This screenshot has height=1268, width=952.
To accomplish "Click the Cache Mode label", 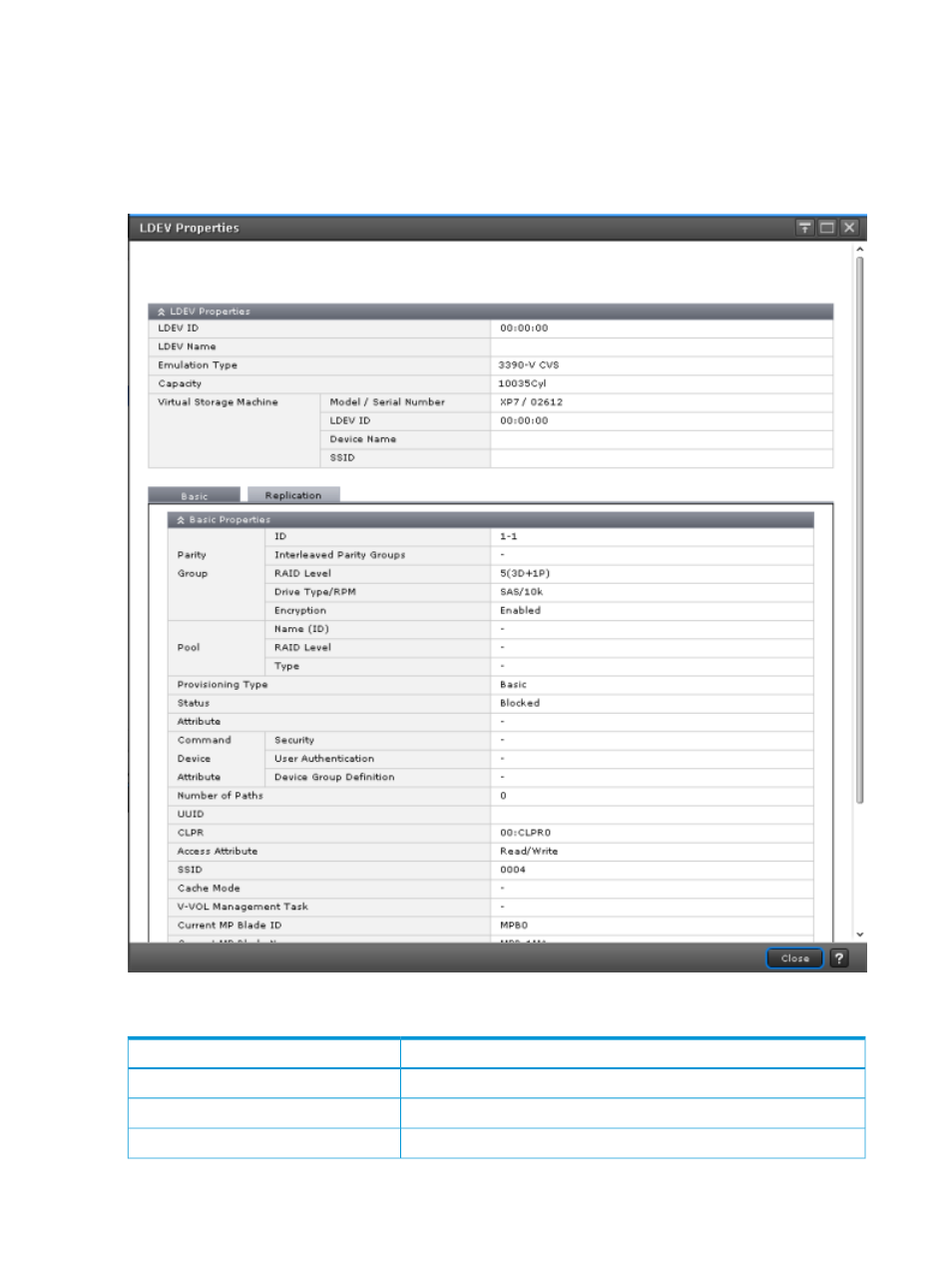I will (209, 889).
